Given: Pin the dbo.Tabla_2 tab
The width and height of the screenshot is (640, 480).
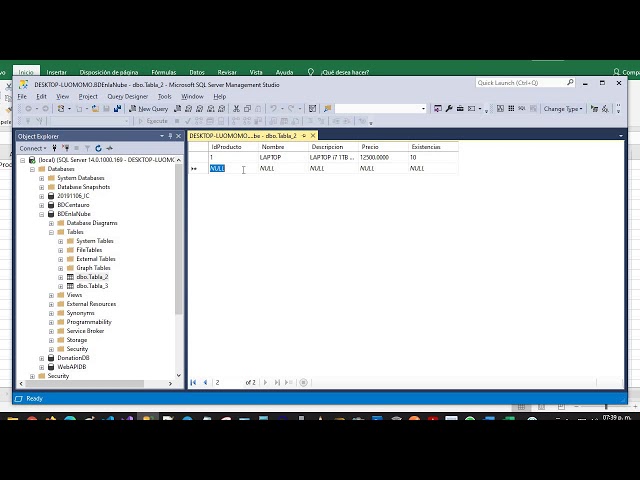Looking at the screenshot, I should tap(304, 136).
